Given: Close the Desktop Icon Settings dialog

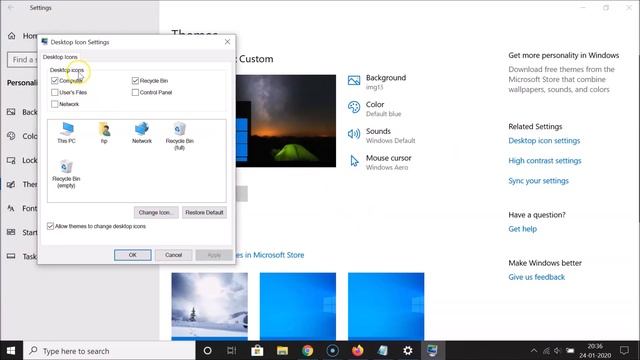Looking at the screenshot, I should [227, 42].
